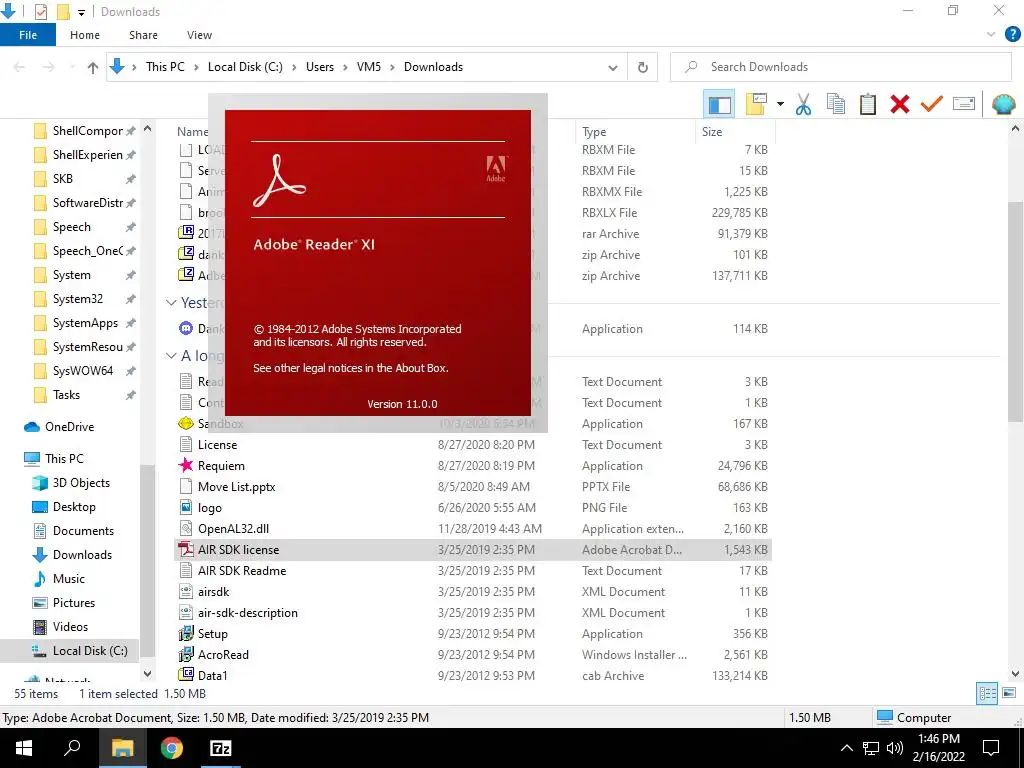Click the Properties icon in title bar
This screenshot has width=1024, height=768.
pyautogui.click(x=40, y=12)
